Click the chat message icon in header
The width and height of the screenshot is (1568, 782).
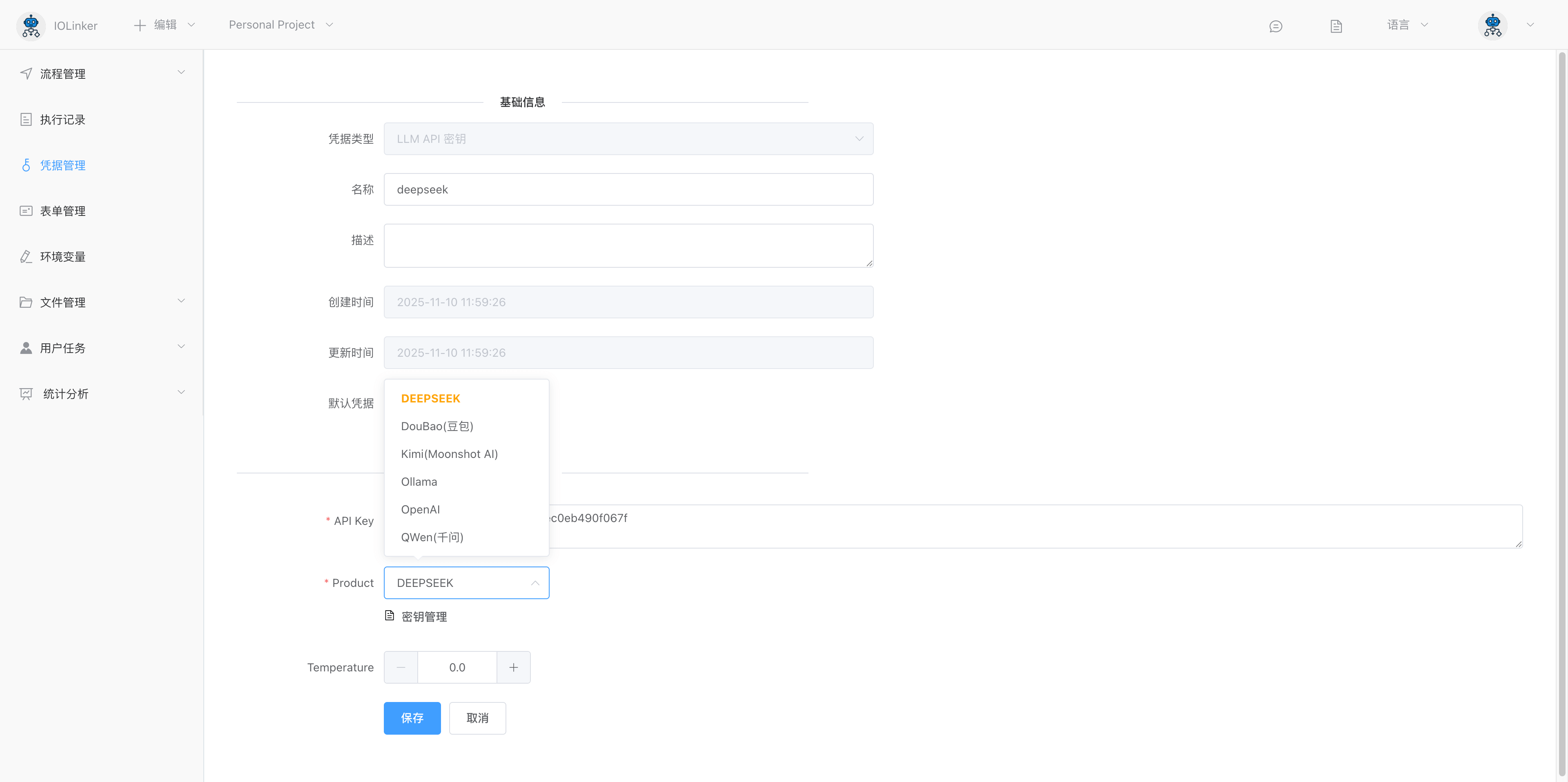[1275, 26]
